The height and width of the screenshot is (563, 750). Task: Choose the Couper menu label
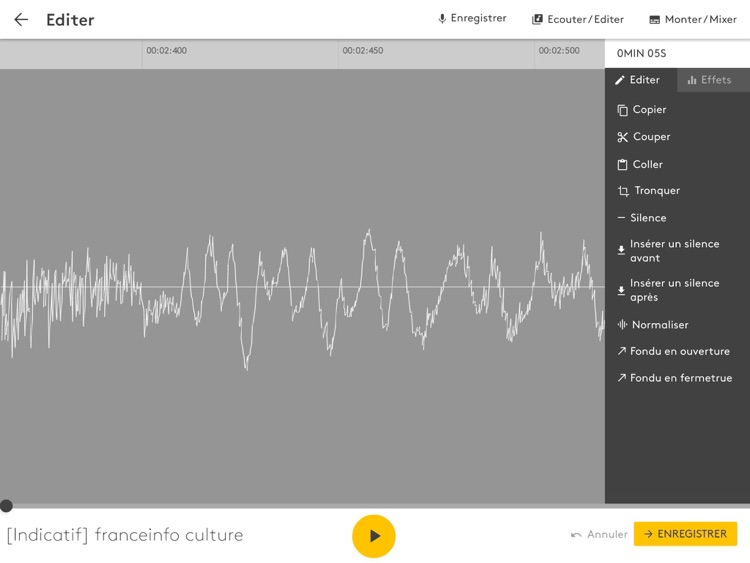point(651,137)
